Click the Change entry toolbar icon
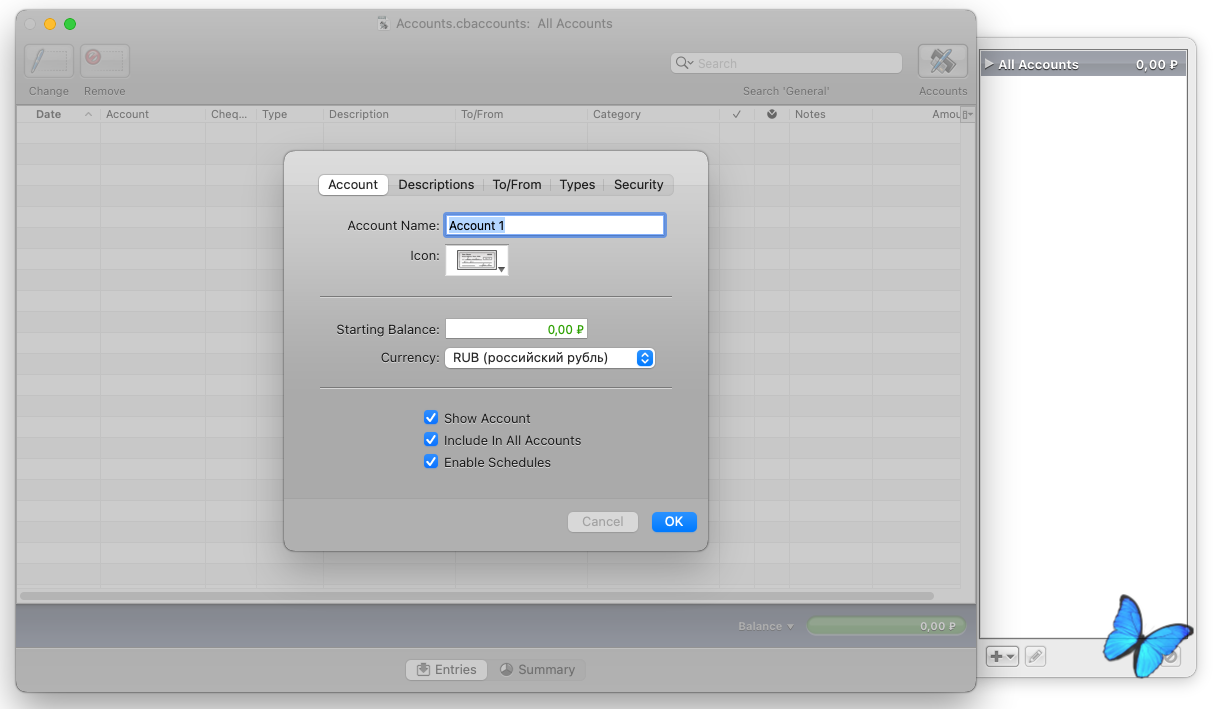Viewport: 1216px width, 709px height. click(x=49, y=61)
